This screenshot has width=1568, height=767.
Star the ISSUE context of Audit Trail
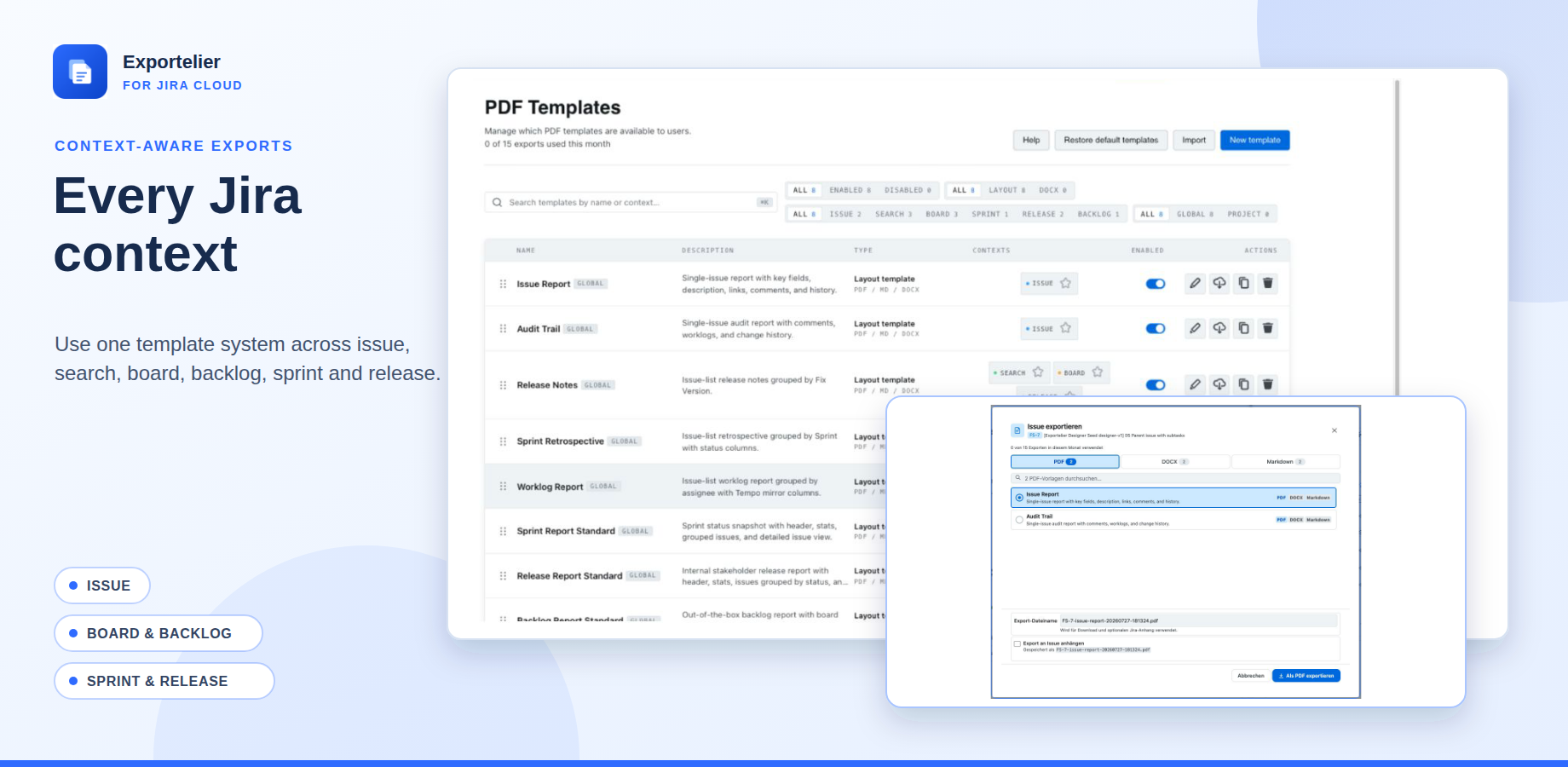pos(1066,328)
